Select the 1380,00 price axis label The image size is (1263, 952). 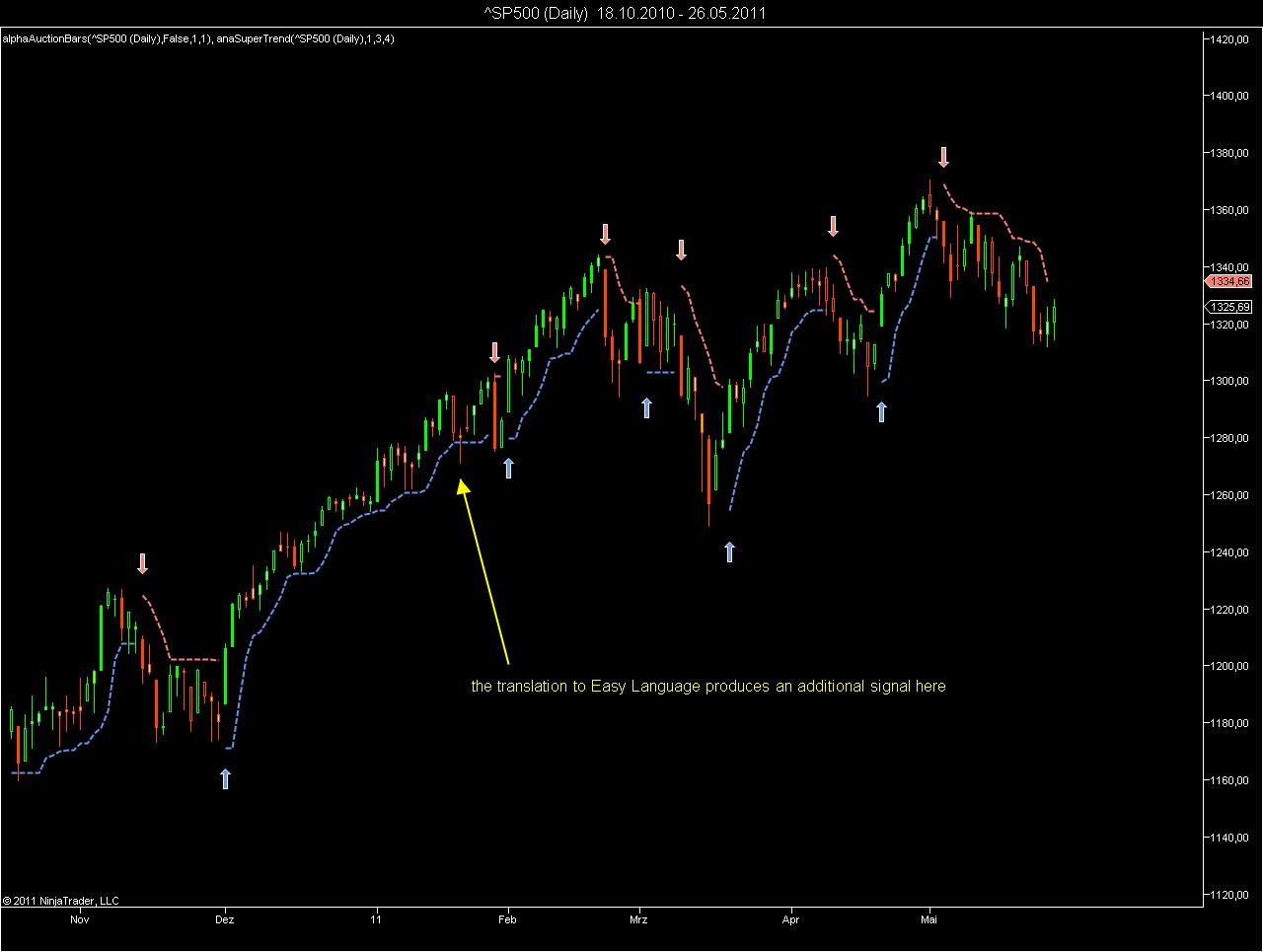[1229, 154]
